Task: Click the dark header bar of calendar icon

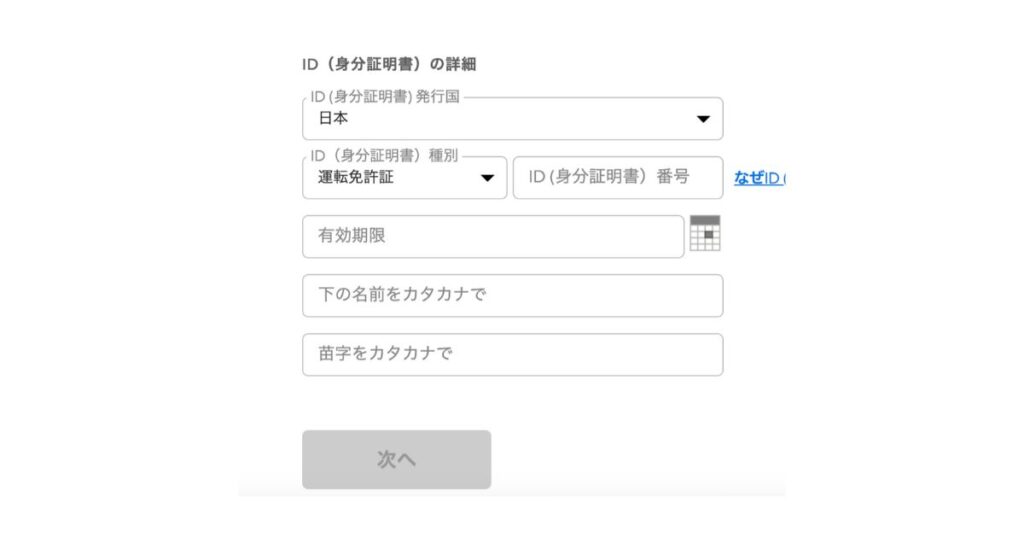Action: (x=705, y=220)
